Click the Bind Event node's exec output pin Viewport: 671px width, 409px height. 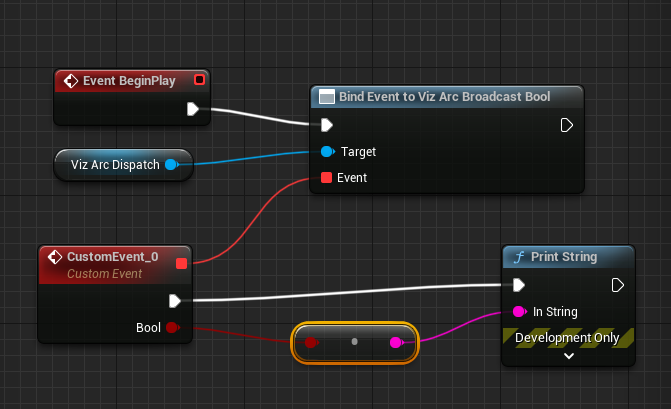pyautogui.click(x=566, y=125)
